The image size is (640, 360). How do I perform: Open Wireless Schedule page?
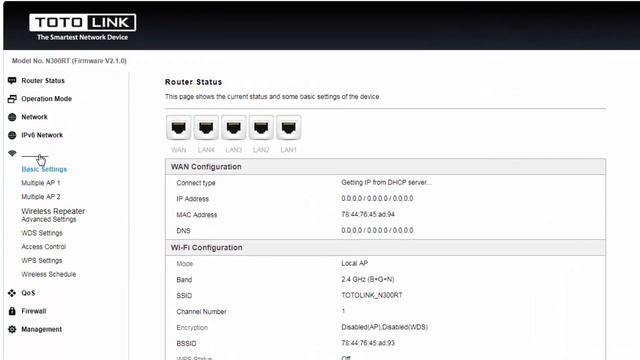click(x=49, y=274)
